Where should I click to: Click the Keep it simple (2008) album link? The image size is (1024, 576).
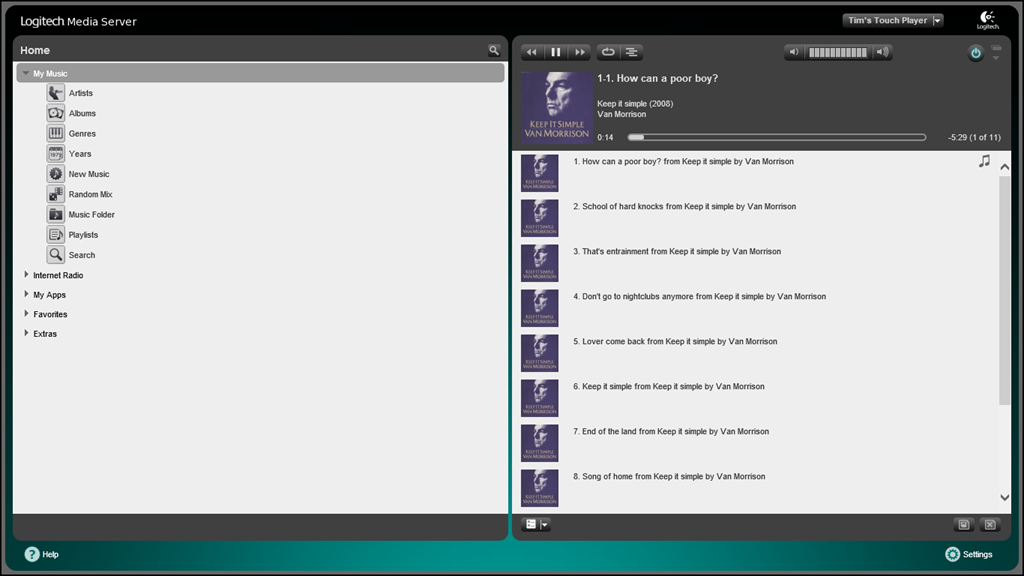(635, 104)
